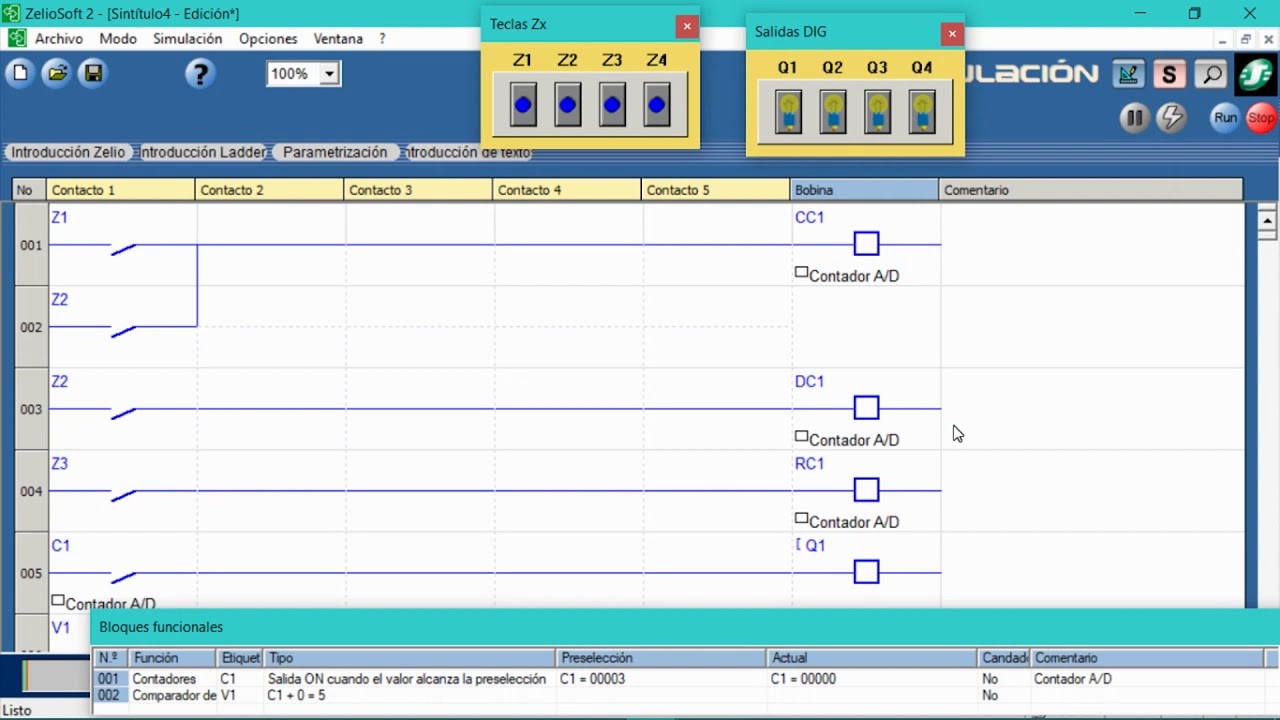This screenshot has width=1280, height=720.
Task: Click the ZelioSoft application icon in menu bar
Action: point(17,39)
